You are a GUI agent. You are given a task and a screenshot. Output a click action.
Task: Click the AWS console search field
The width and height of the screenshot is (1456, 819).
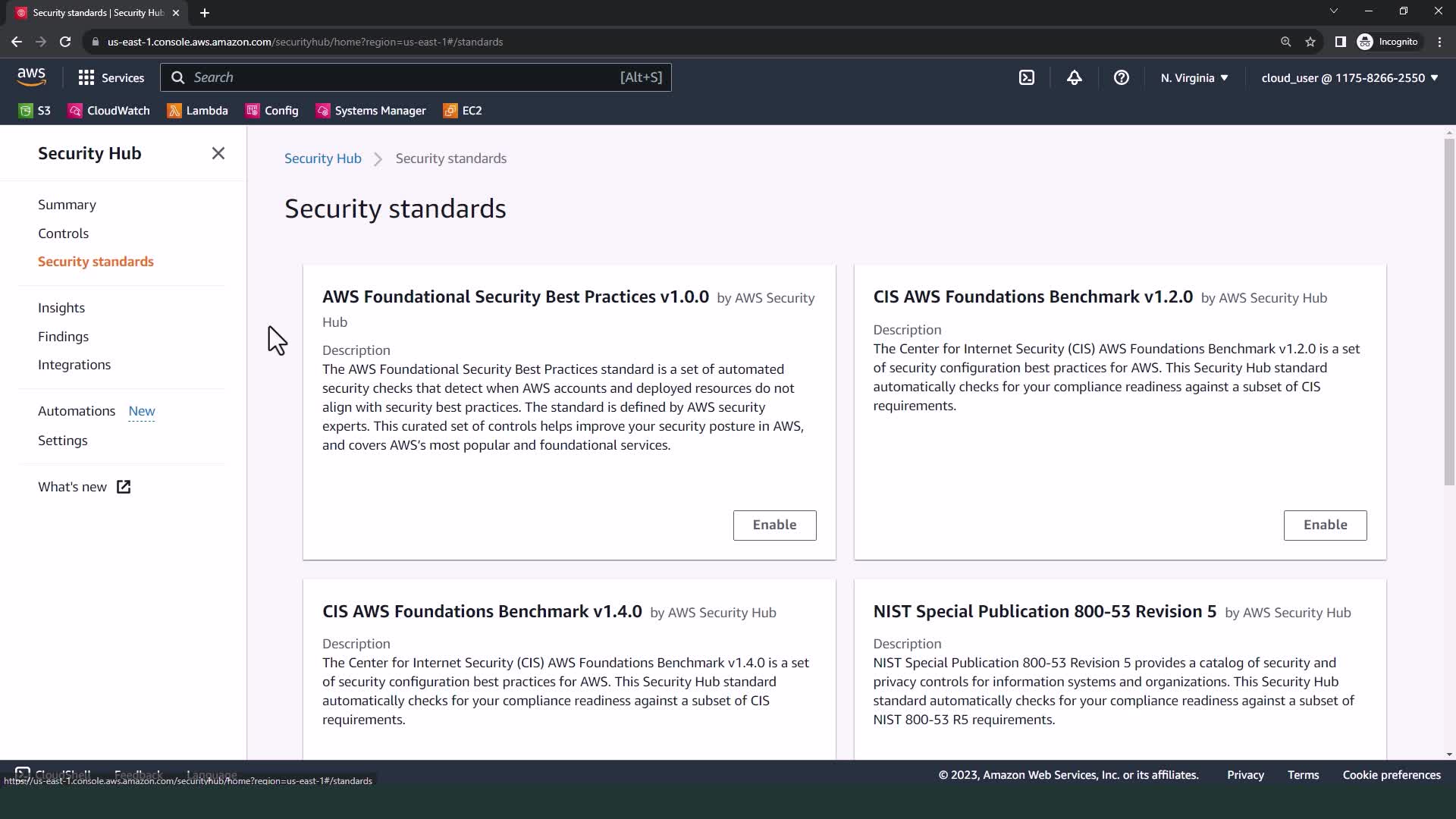click(x=402, y=77)
